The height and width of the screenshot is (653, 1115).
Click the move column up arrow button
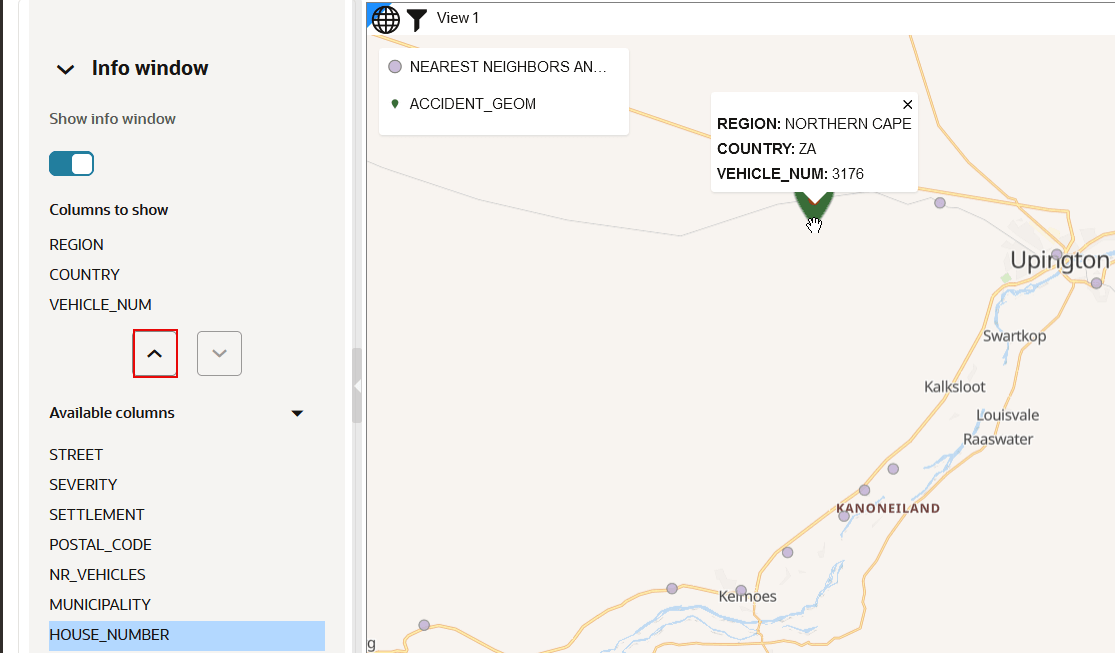(x=155, y=353)
